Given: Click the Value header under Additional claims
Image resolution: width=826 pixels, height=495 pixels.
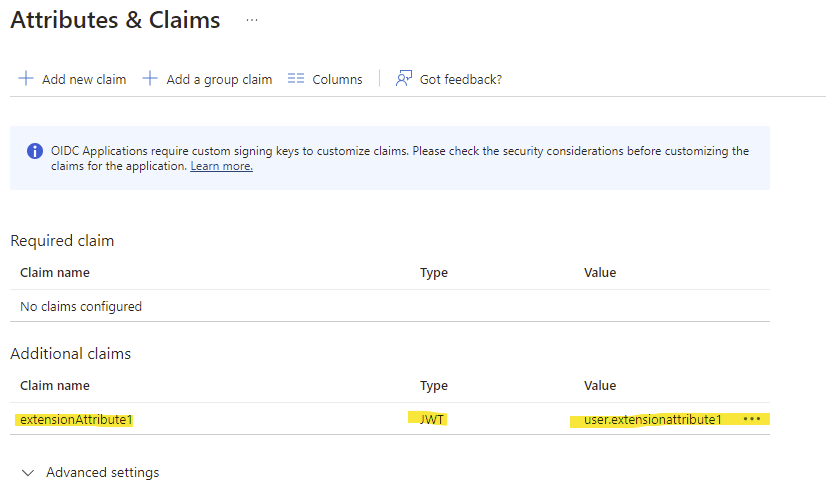Looking at the screenshot, I should (x=600, y=386).
